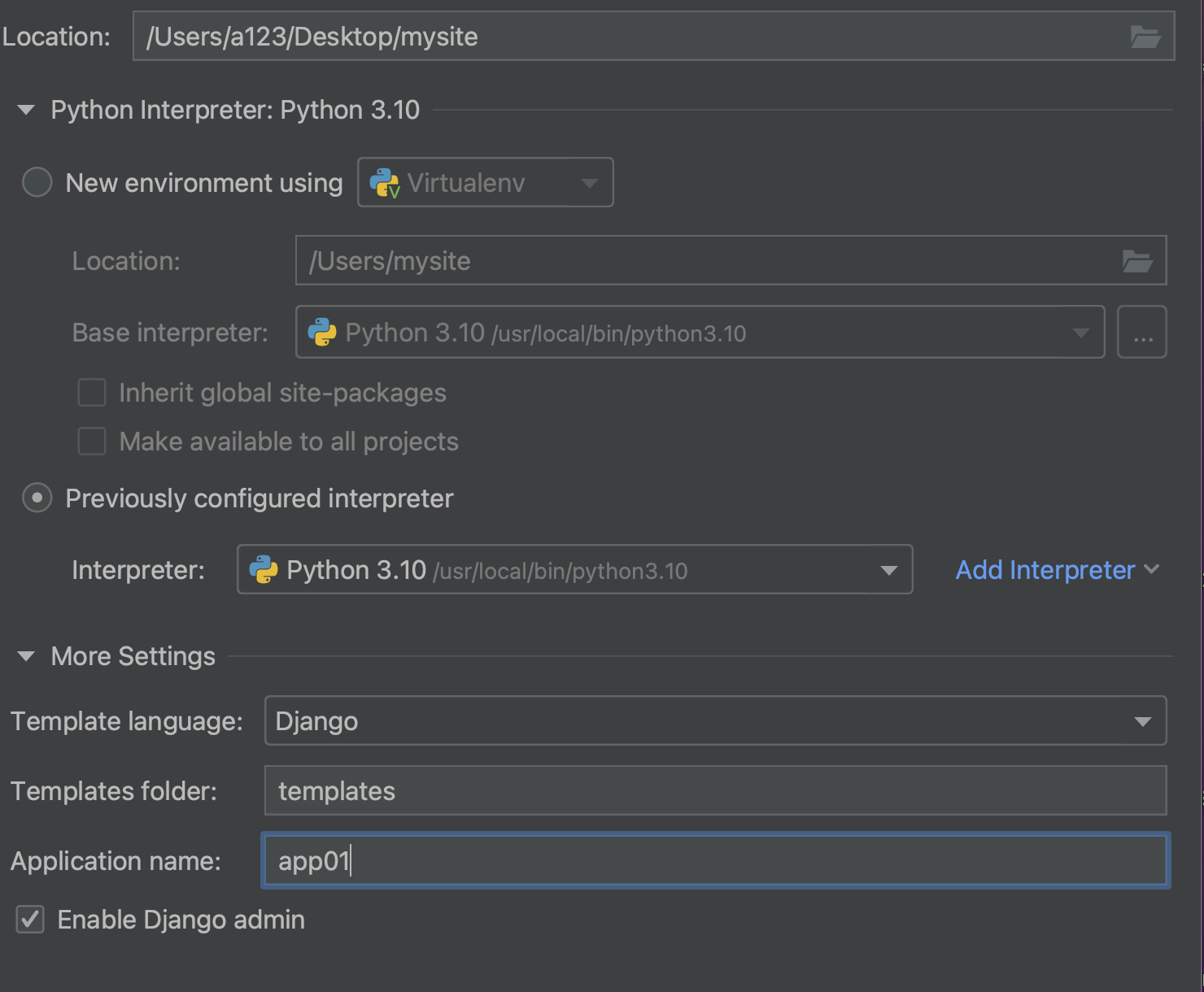Click the Application name input field
This screenshot has height=992, width=1204.
[716, 861]
